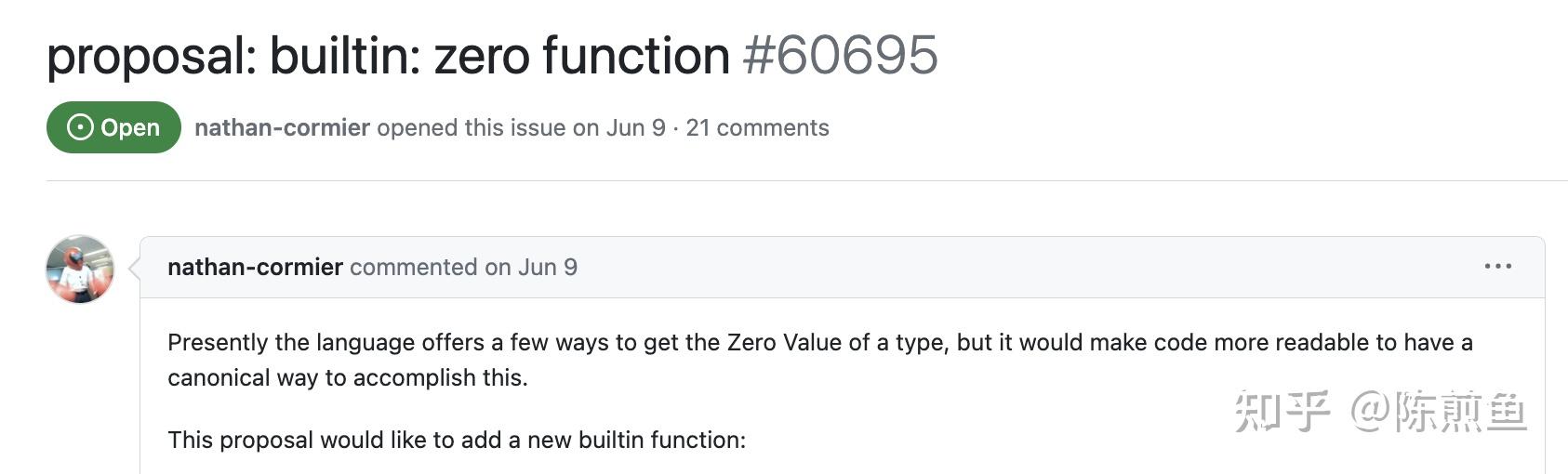Open the three-dots comment options menu
This screenshot has height=474, width=1568.
pyautogui.click(x=1497, y=267)
